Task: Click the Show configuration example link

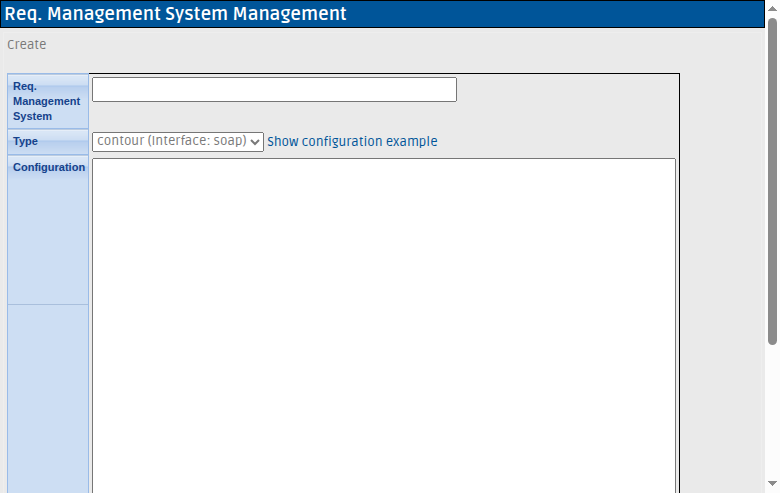Action: tap(352, 142)
